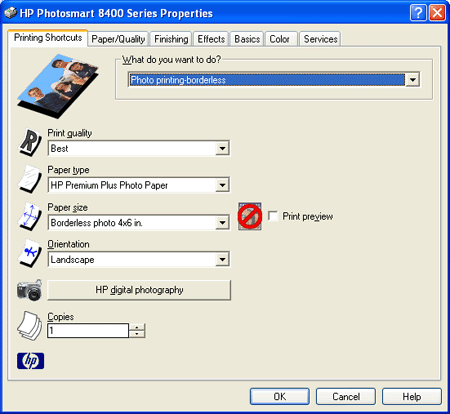Go to the Basics tab
The width and height of the screenshot is (450, 414).
click(247, 39)
